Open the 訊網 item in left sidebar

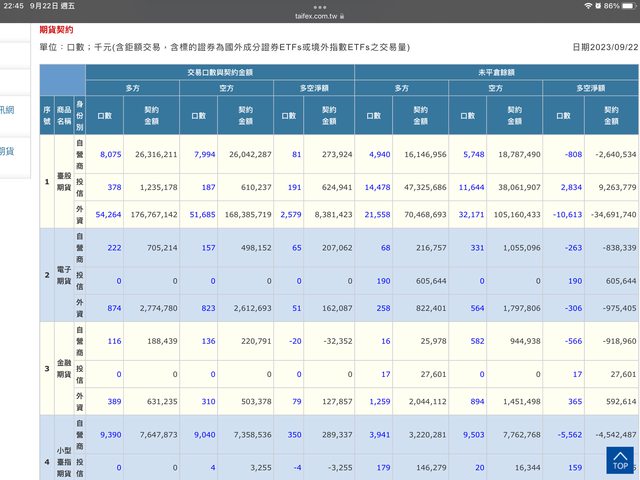pyautogui.click(x=8, y=109)
